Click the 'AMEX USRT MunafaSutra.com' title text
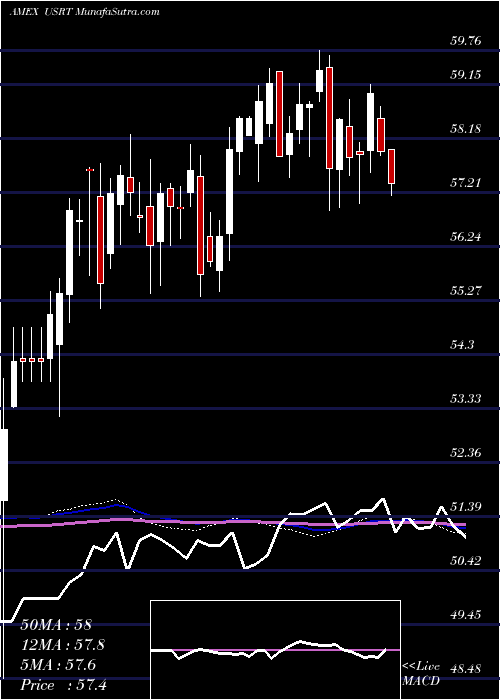The height and width of the screenshot is (700, 500). [84, 12]
